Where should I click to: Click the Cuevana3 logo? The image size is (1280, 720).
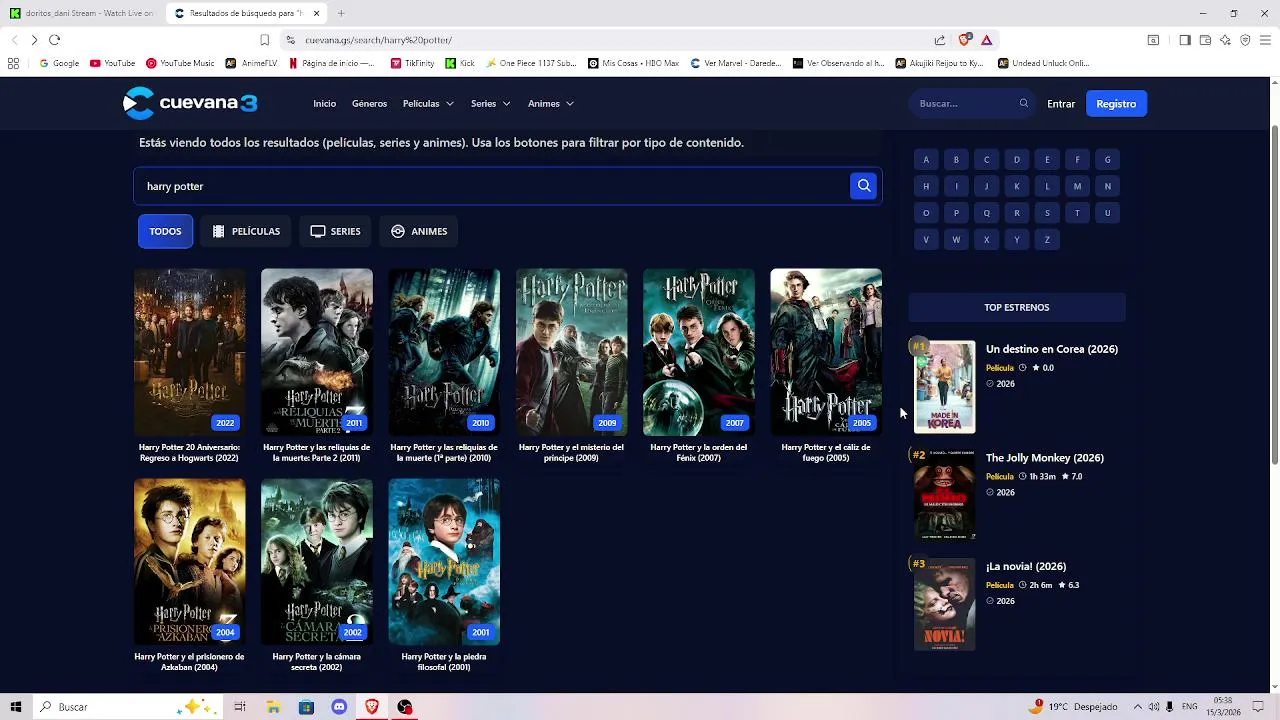(190, 103)
